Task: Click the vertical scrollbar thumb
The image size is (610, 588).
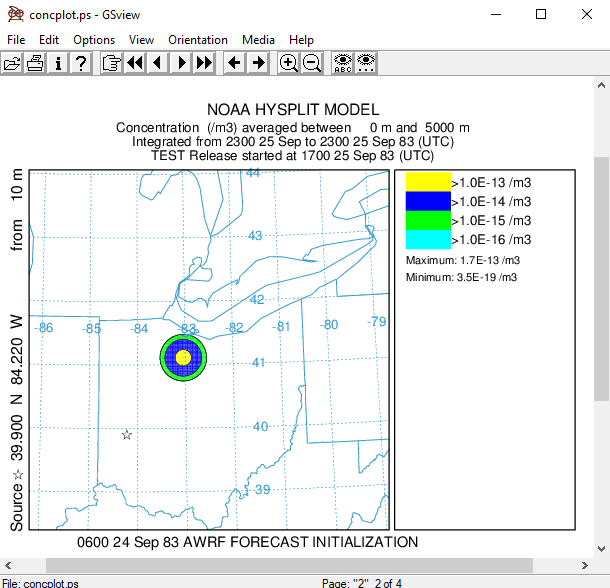Action: tap(601, 279)
